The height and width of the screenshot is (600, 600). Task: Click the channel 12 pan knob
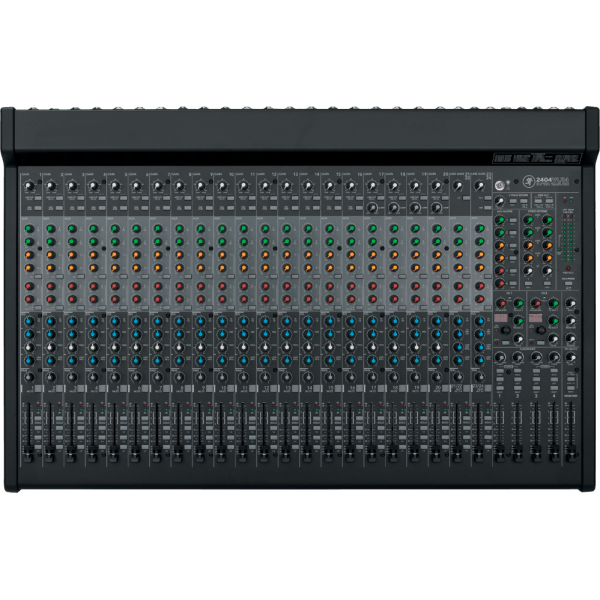point(263,376)
